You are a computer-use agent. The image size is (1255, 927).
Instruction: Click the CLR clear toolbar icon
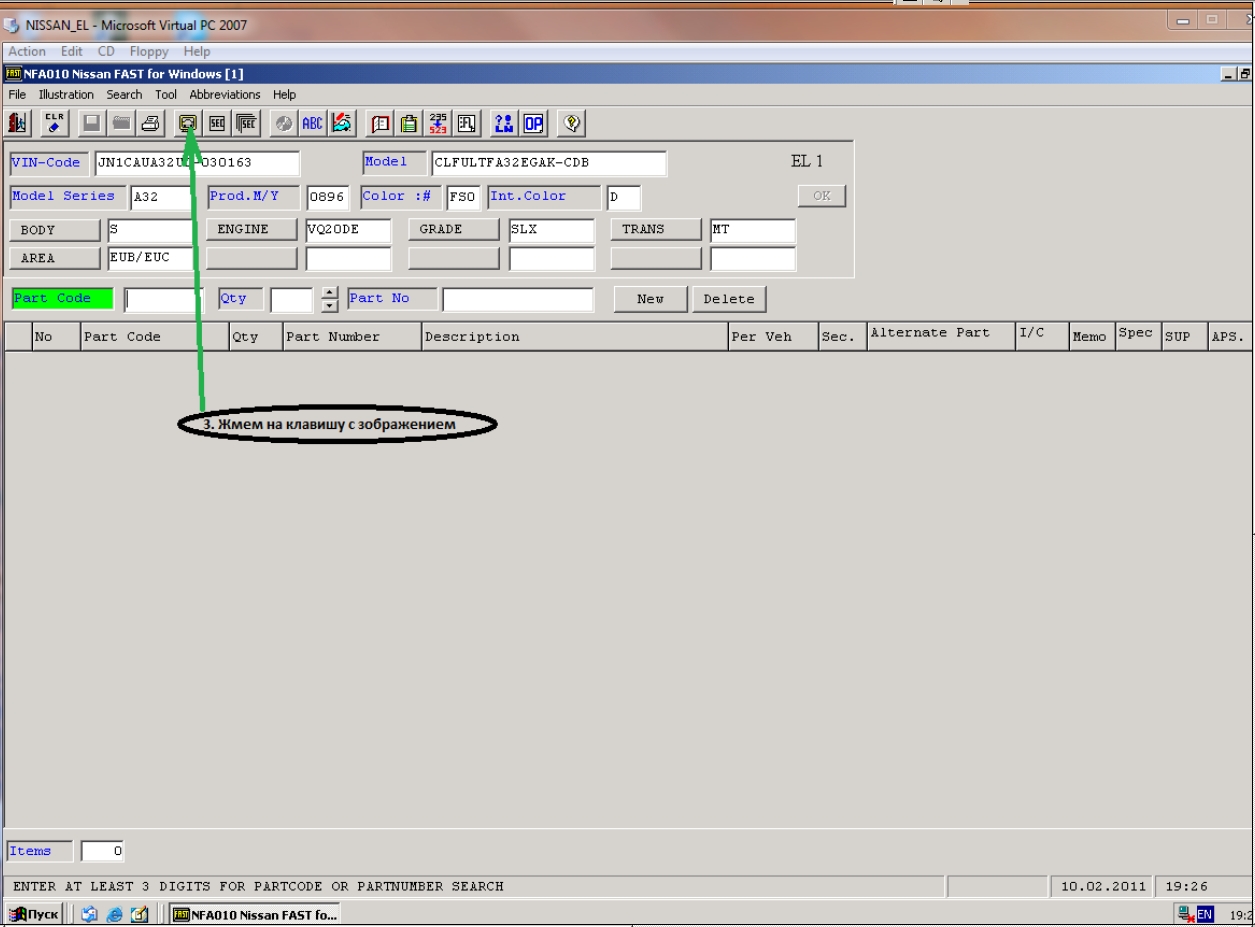coord(54,123)
